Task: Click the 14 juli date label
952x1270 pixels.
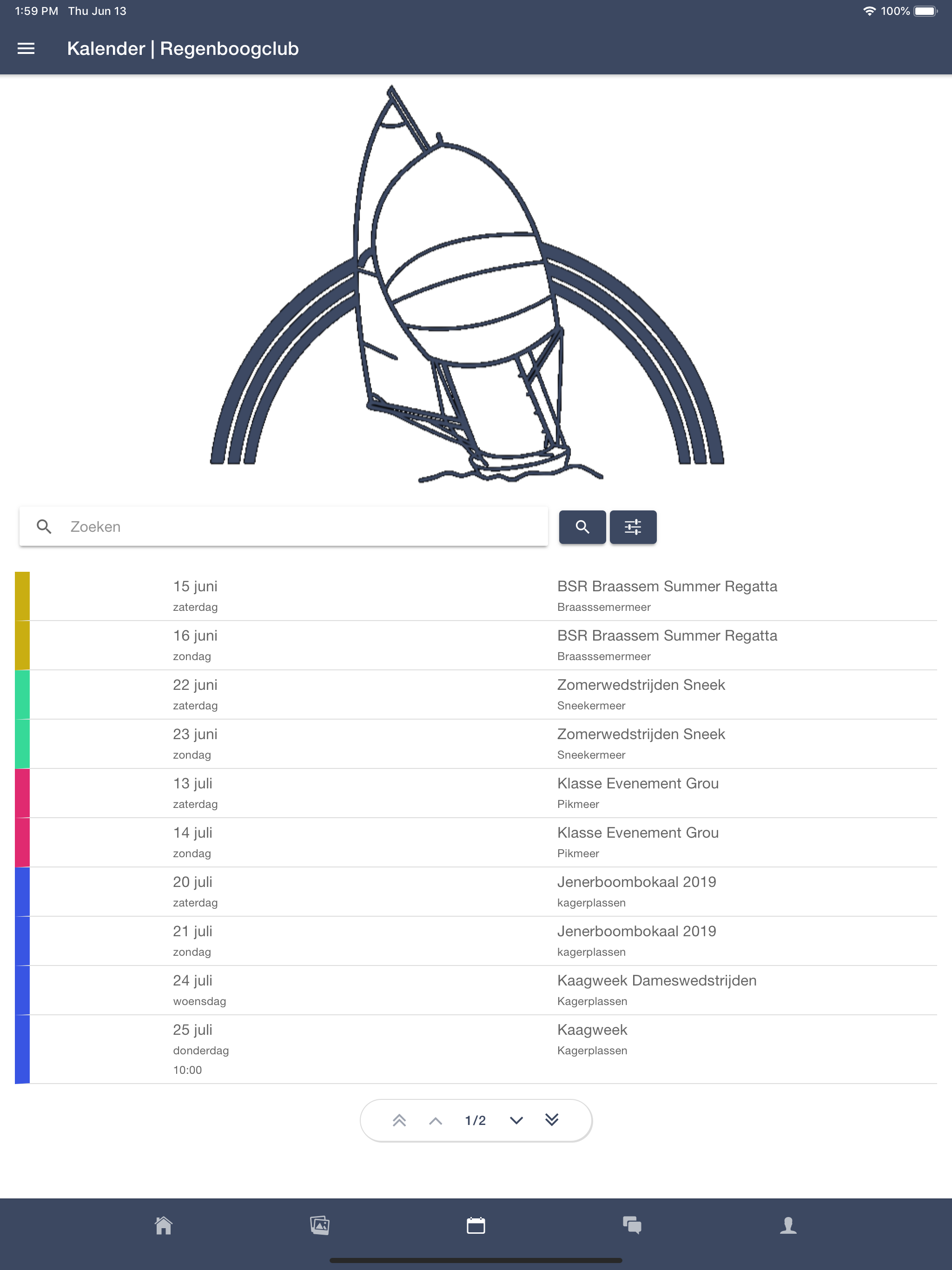Action: (x=193, y=833)
